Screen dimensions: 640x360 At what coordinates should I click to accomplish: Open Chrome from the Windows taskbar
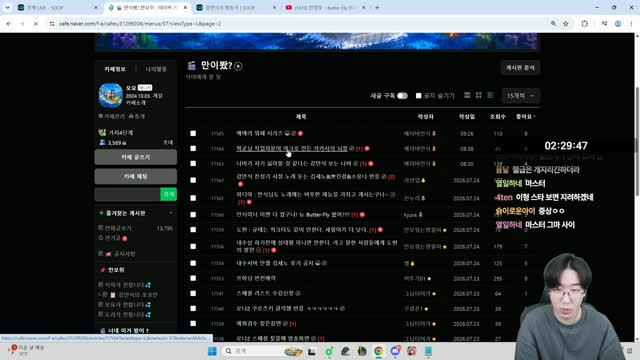tap(378, 351)
